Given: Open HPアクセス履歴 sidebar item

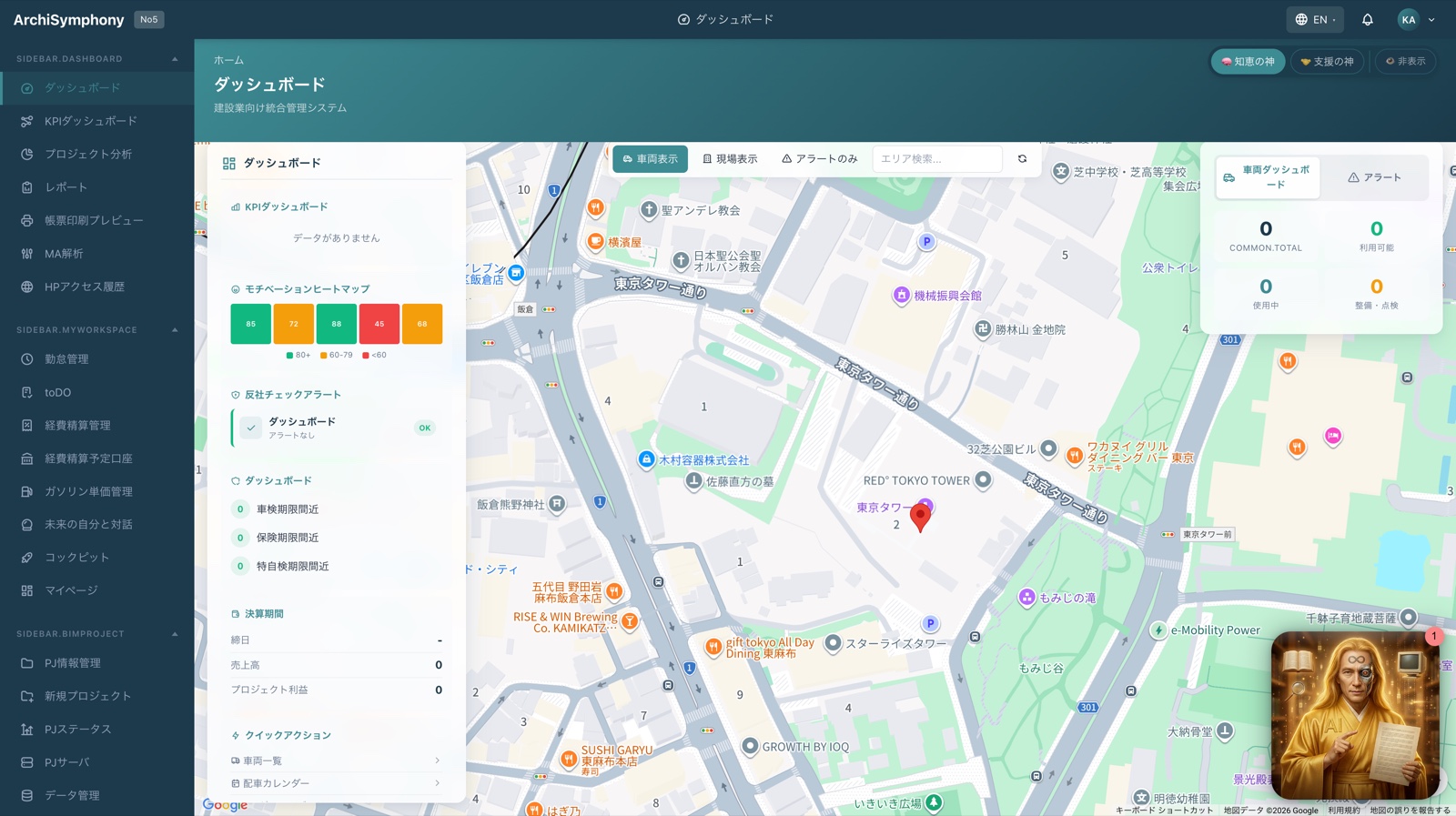Looking at the screenshot, I should pos(96,287).
